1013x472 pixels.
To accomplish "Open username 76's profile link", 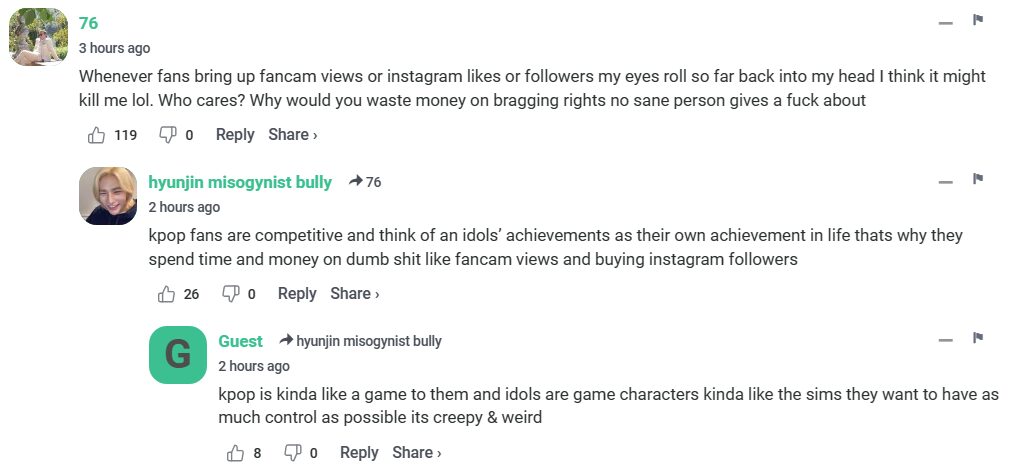I will click(88, 23).
